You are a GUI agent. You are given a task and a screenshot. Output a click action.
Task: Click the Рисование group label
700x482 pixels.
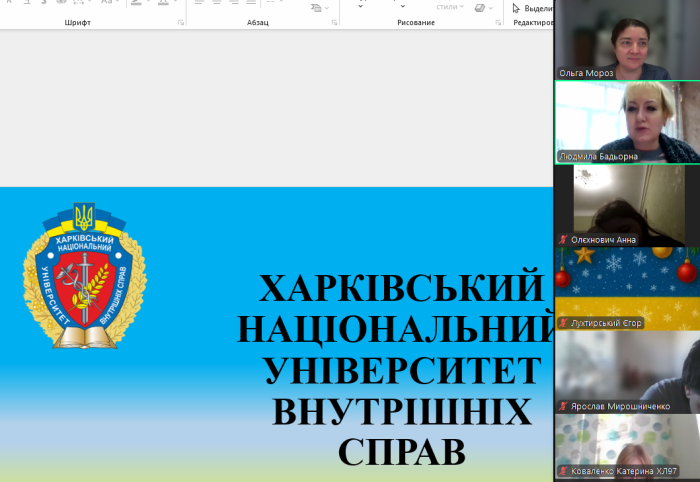(x=416, y=22)
